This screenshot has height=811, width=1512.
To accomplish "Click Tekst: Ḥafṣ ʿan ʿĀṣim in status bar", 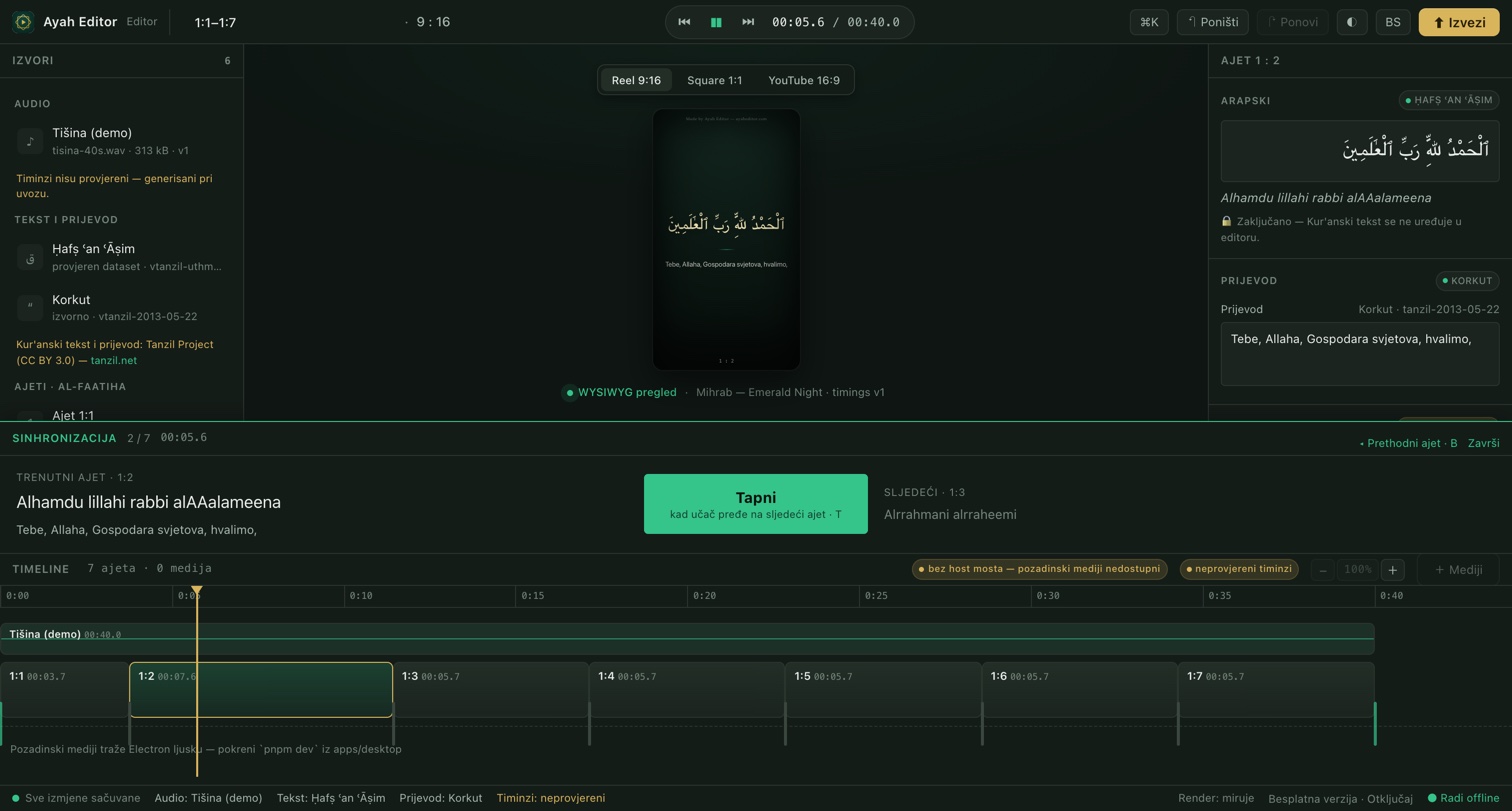I will pos(331,798).
